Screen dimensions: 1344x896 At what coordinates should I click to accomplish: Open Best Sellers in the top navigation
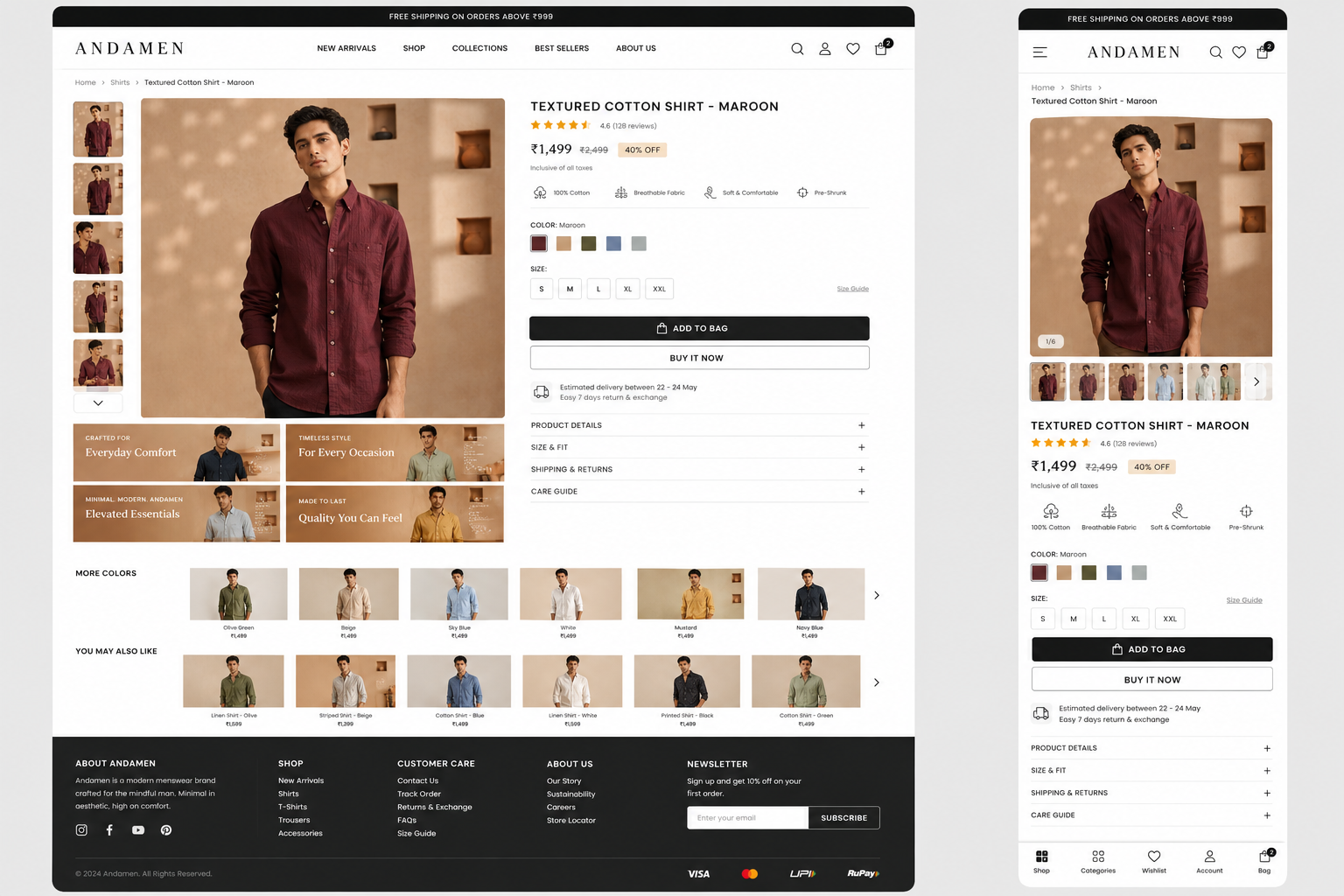pos(562,49)
